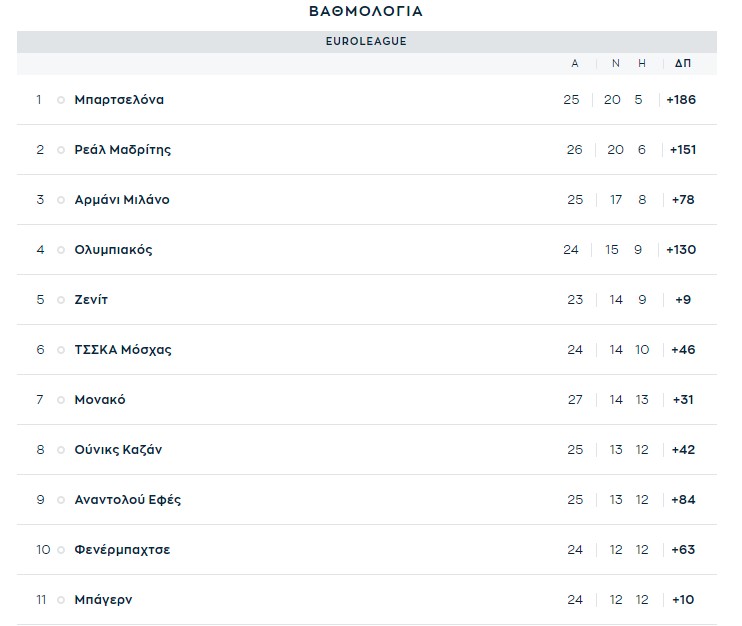Click the circle icon beside Ολυμπιακός
Image resolution: width=742 pixels, height=626 pixels.
[x=61, y=250]
